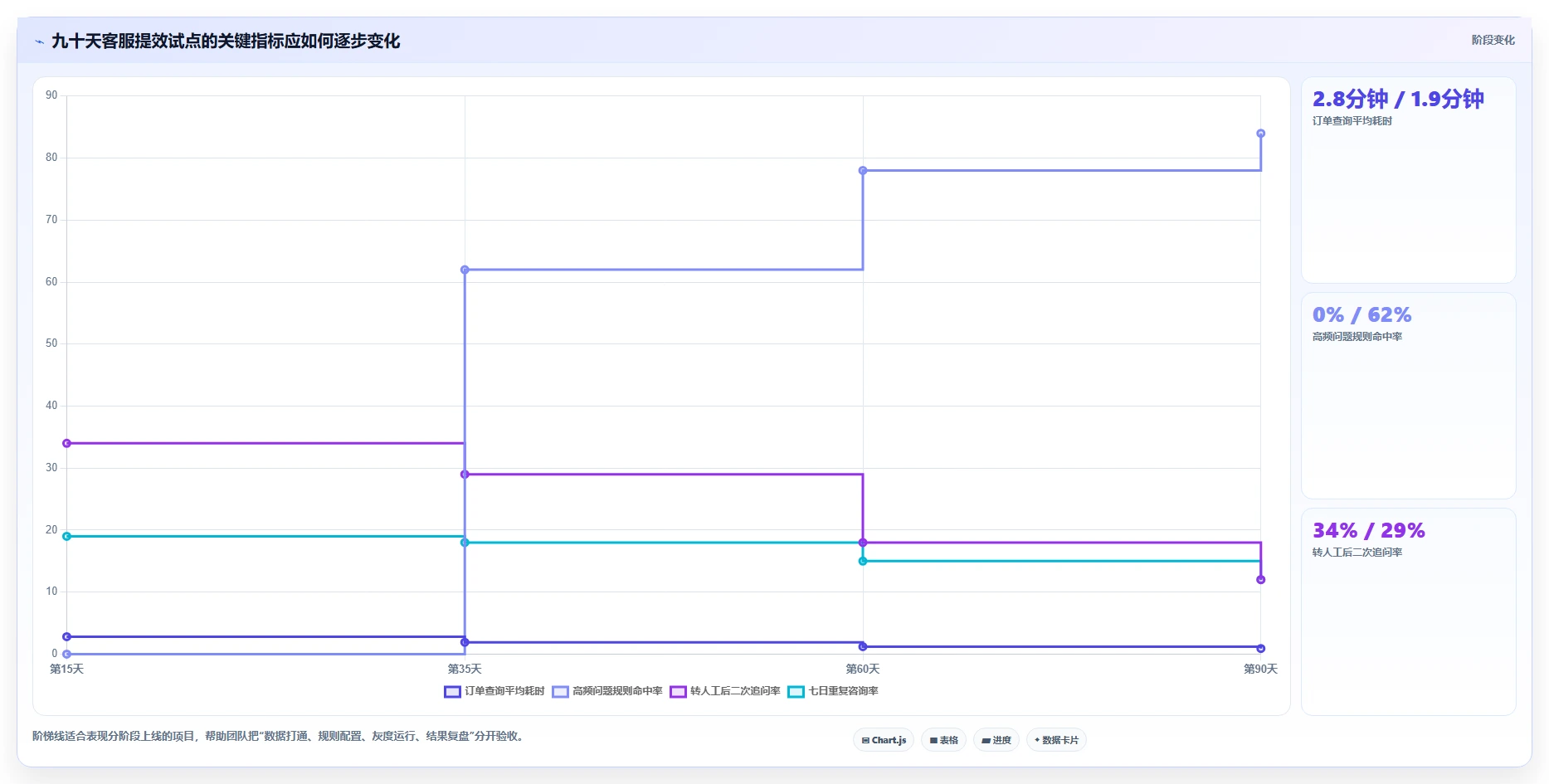Click the 第15天 x-axis label
The height and width of the screenshot is (784, 1549).
[x=67, y=669]
